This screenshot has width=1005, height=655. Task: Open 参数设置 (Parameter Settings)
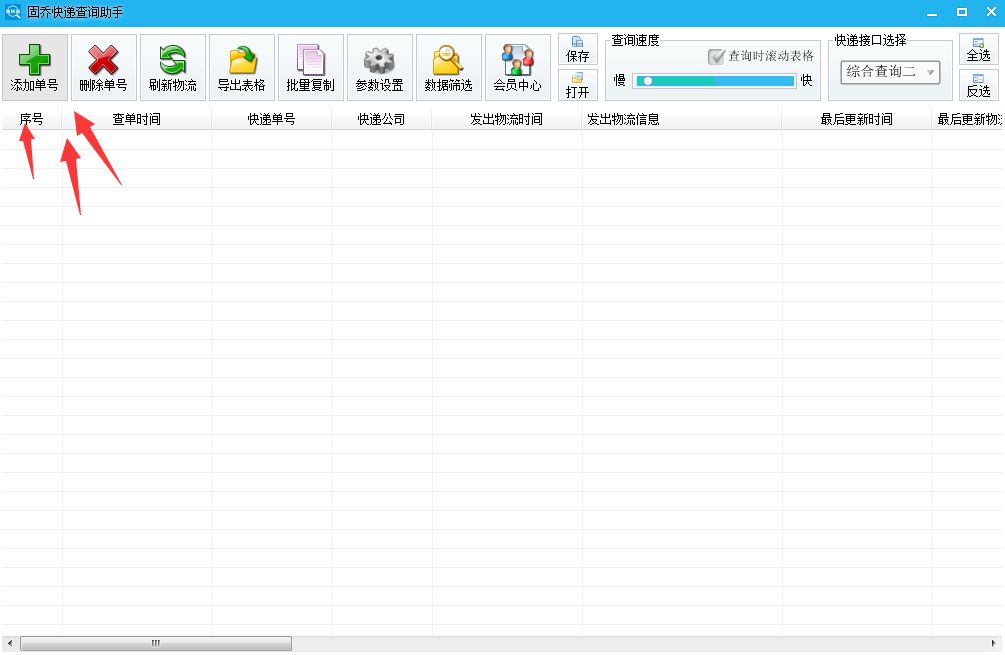[x=379, y=66]
